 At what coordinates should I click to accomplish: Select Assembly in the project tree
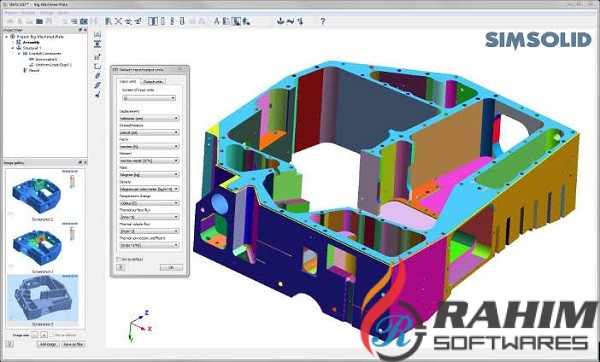tap(31, 42)
